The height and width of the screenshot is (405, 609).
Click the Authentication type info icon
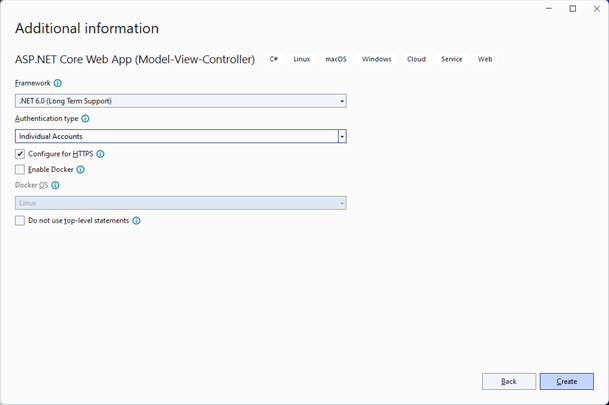point(85,118)
